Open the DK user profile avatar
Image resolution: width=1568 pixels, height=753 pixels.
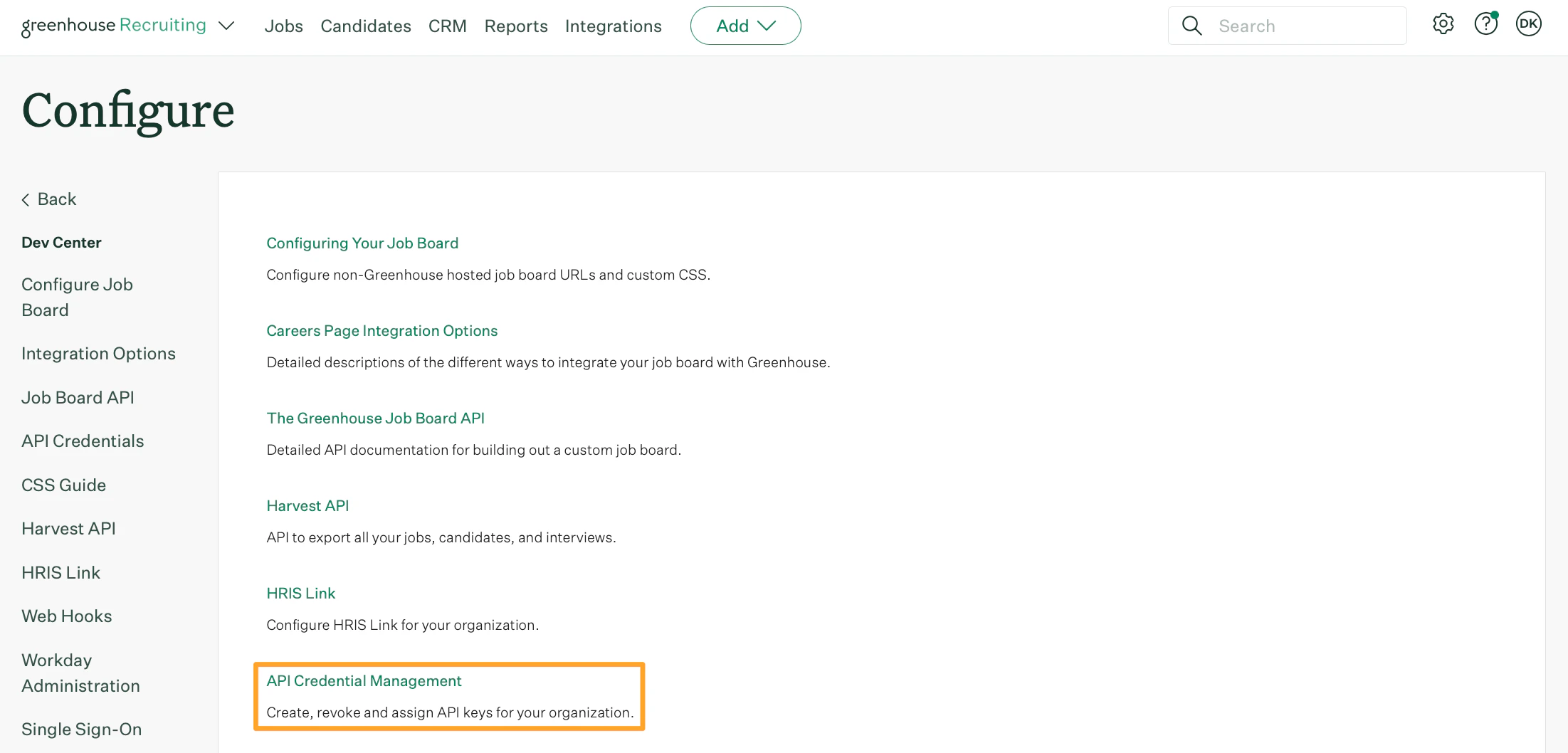click(x=1528, y=24)
